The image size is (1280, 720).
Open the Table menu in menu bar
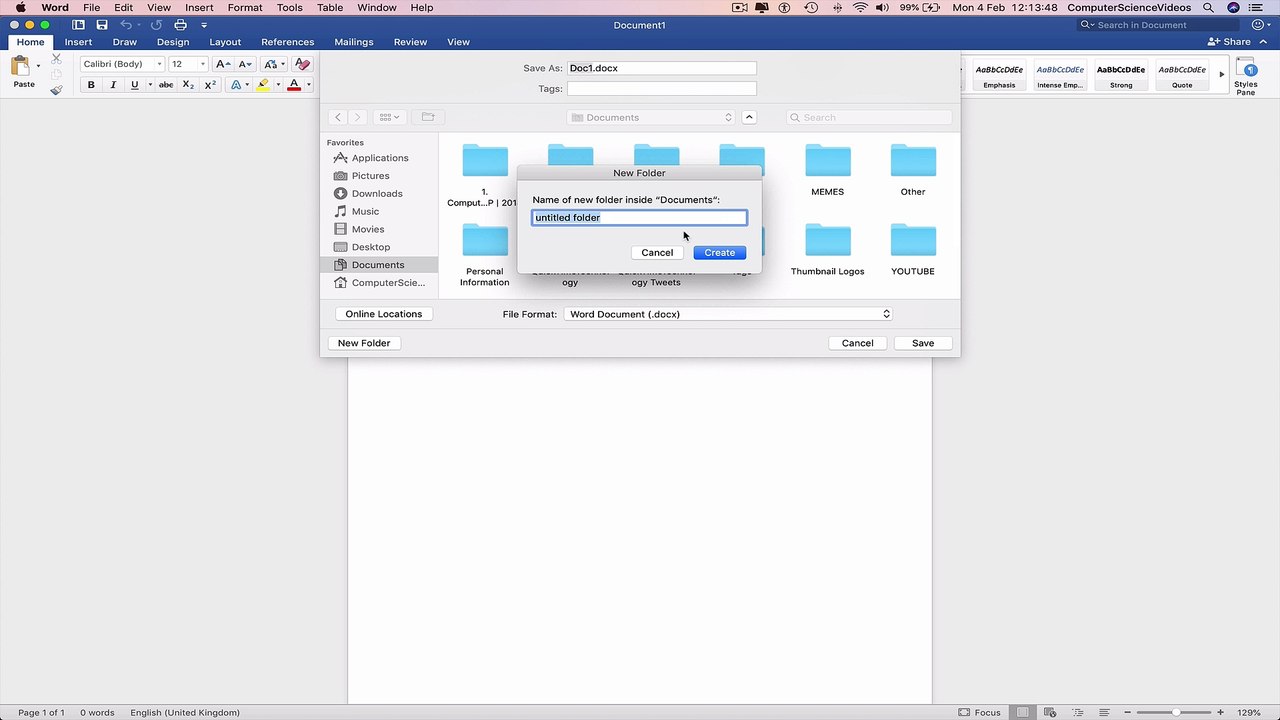[330, 8]
